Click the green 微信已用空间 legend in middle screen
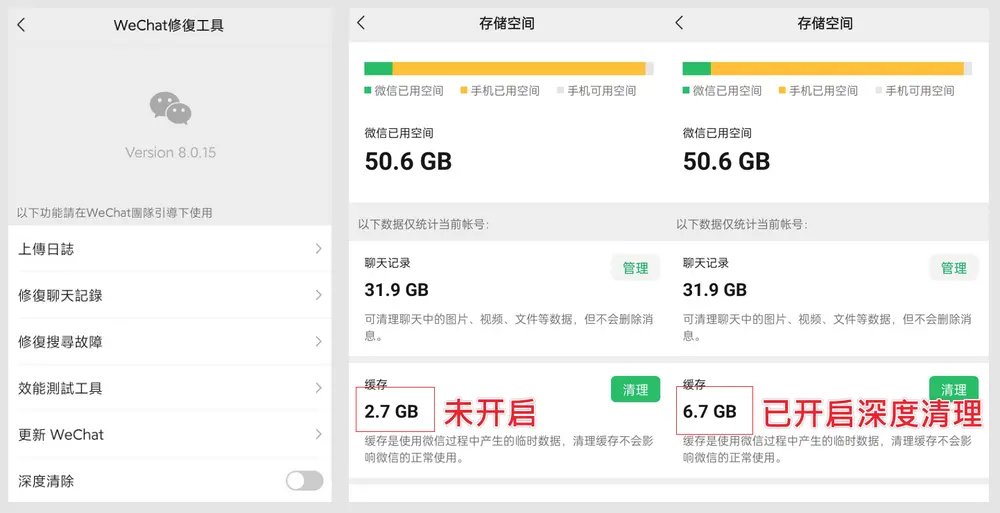 404,91
